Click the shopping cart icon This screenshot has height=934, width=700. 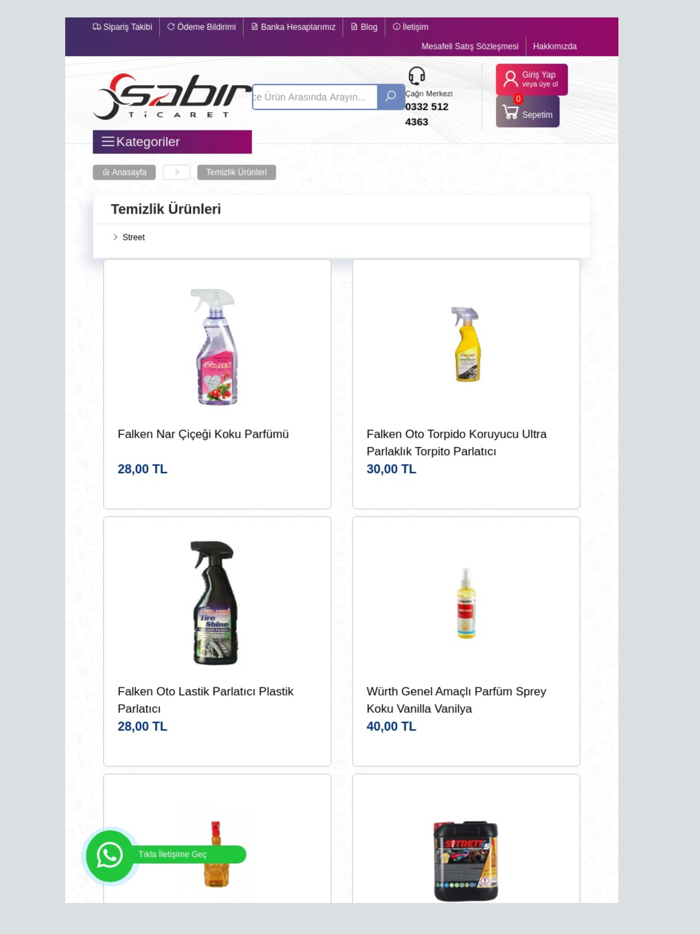point(510,112)
